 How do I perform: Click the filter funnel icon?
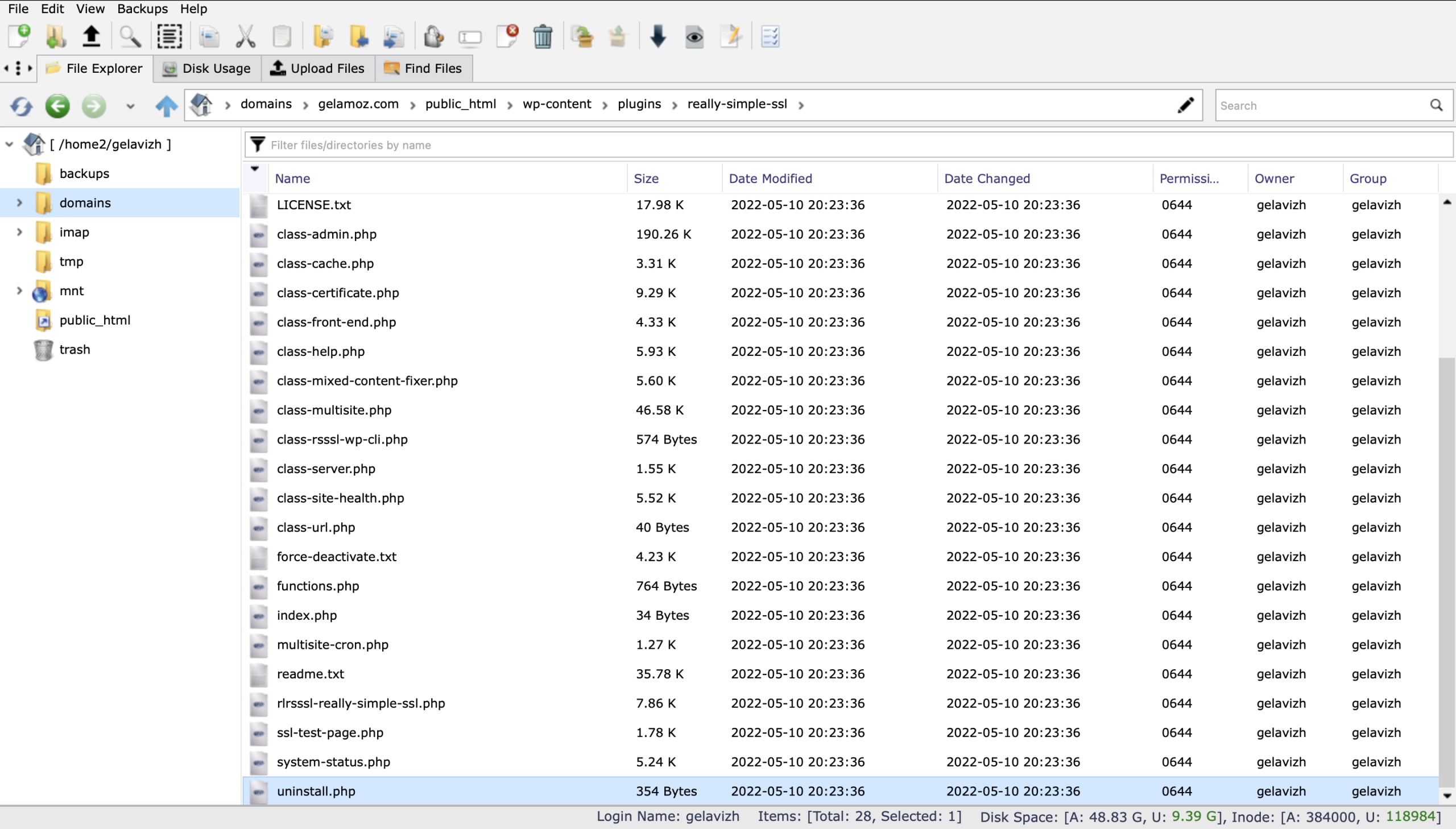point(258,144)
